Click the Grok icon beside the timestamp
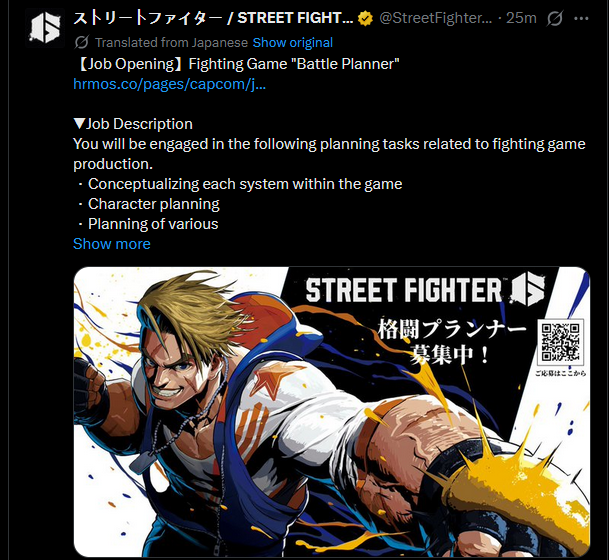Viewport: 609px width, 560px height. click(x=554, y=18)
